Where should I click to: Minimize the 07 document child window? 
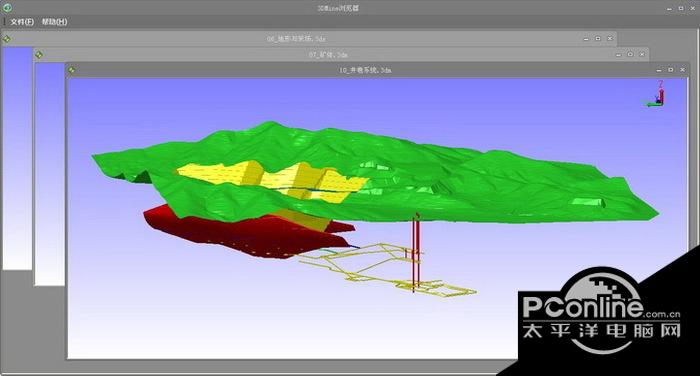click(x=618, y=54)
